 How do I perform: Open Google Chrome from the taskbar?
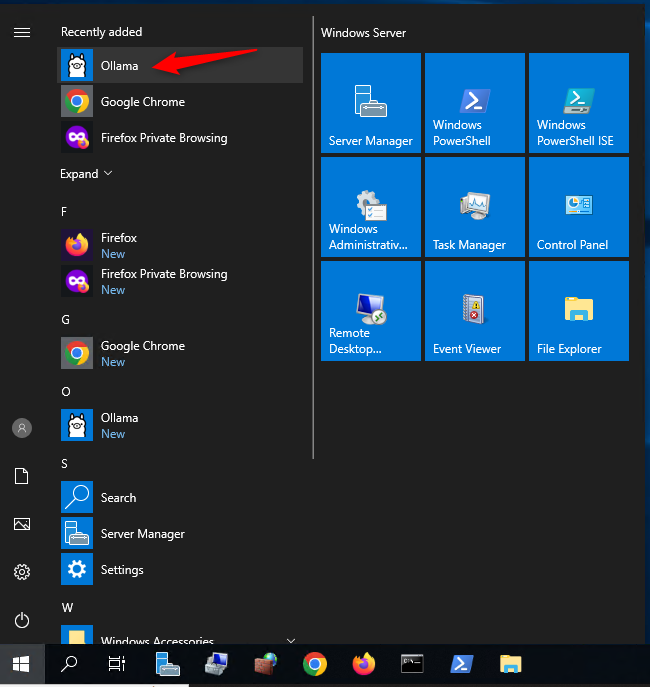pos(314,664)
